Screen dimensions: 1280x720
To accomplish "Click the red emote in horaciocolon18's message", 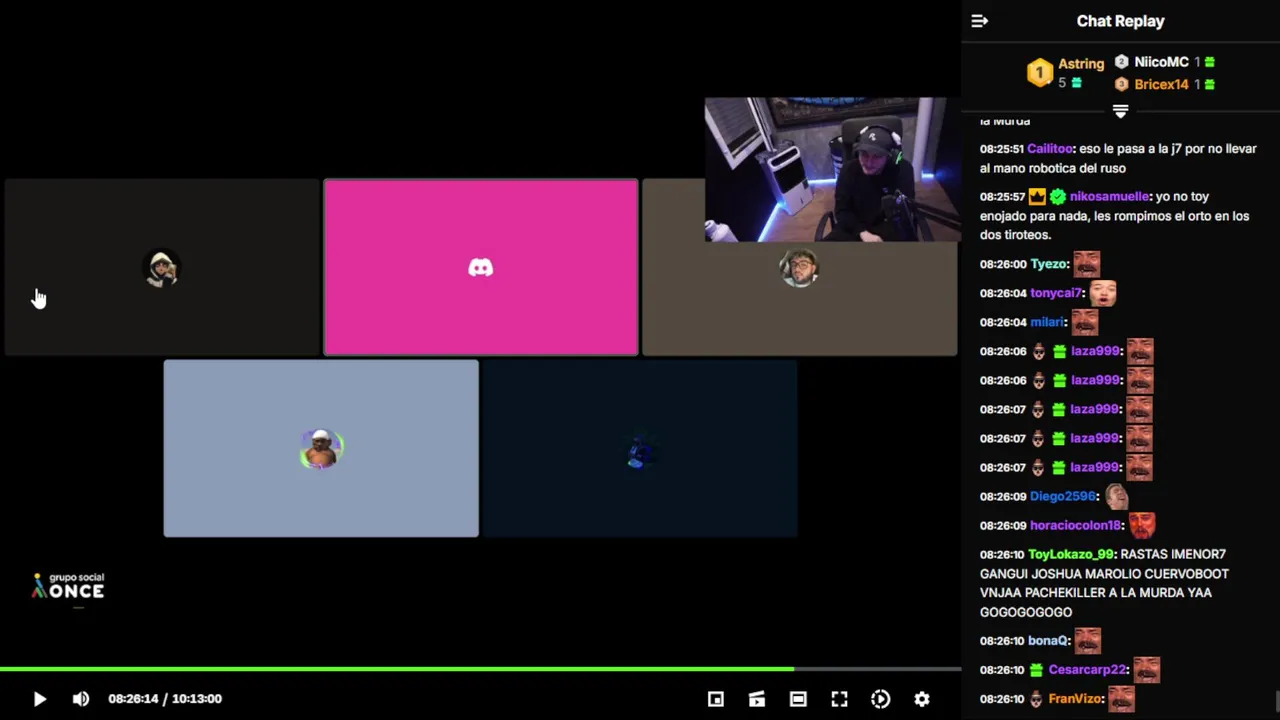I will click(x=1142, y=525).
